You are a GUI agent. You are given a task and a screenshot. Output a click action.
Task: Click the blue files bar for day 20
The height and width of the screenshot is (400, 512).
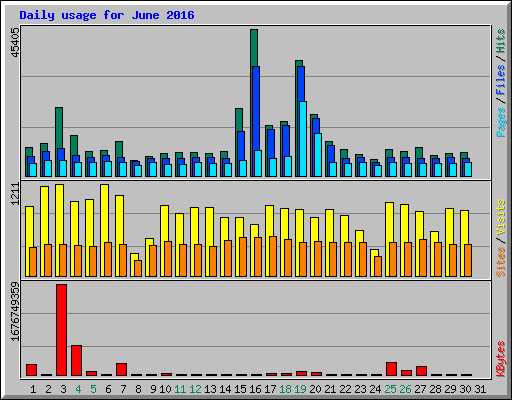pyautogui.click(x=316, y=126)
